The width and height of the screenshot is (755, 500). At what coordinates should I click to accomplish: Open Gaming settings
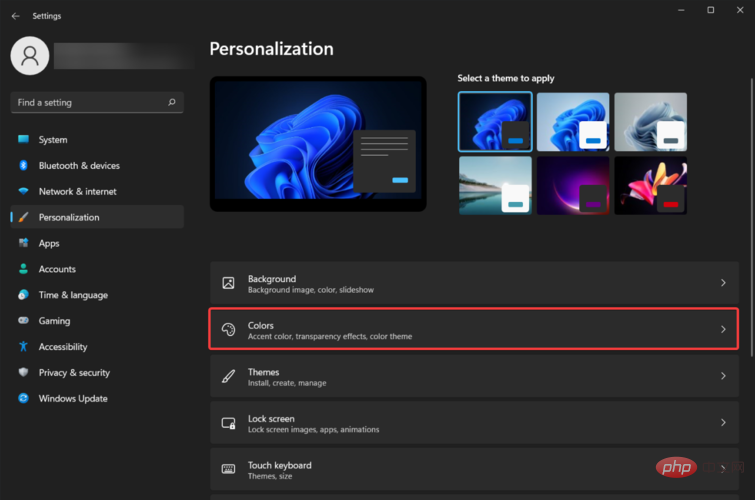point(97,321)
